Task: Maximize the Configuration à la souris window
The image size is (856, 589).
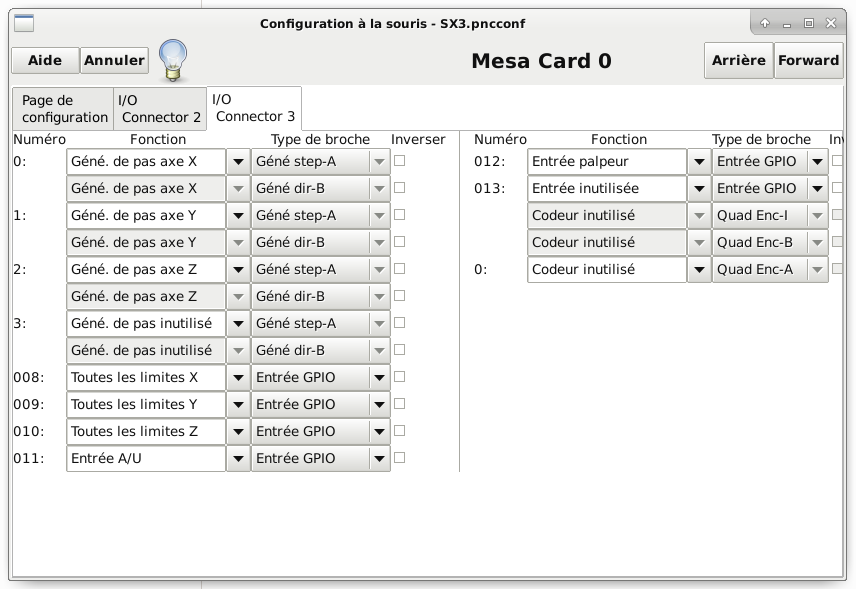Action: pos(809,23)
